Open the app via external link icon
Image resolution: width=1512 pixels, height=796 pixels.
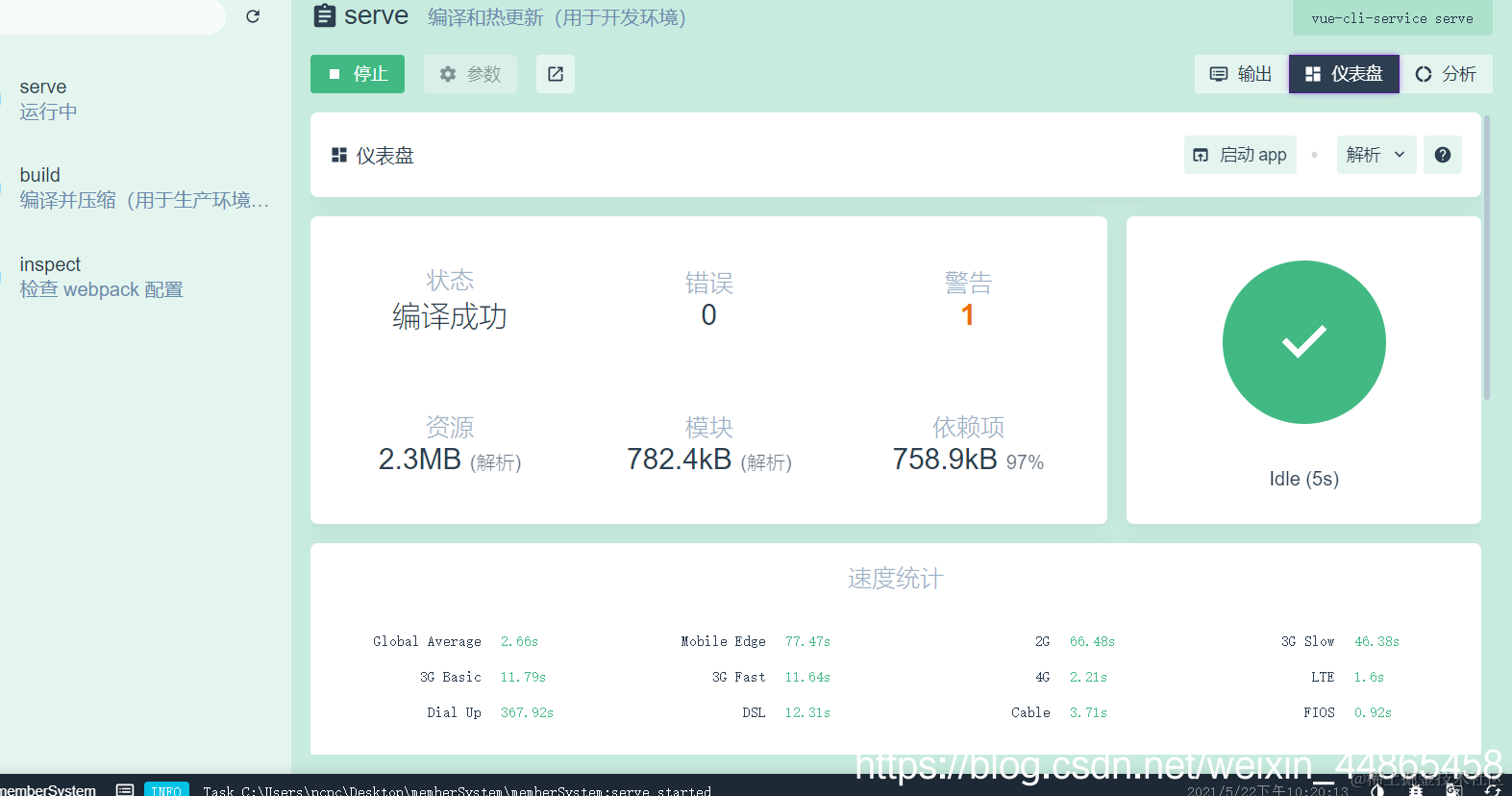556,74
